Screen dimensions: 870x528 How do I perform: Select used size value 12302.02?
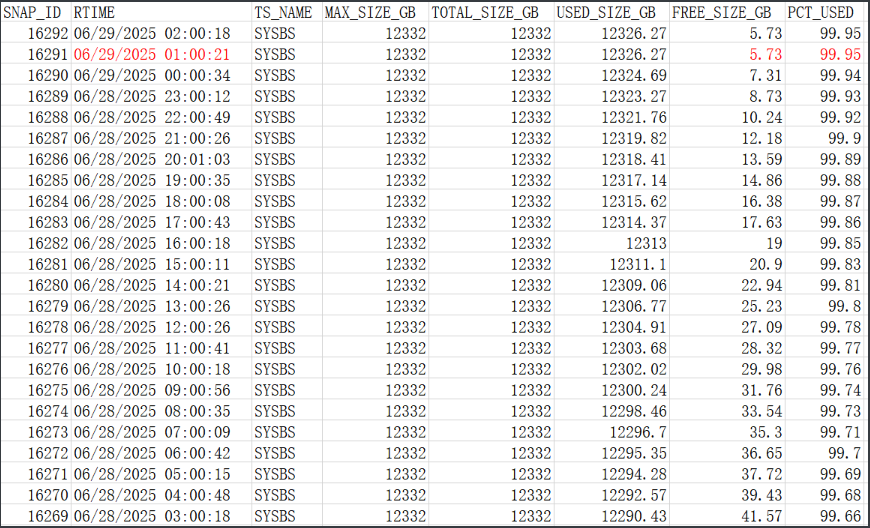[634, 369]
